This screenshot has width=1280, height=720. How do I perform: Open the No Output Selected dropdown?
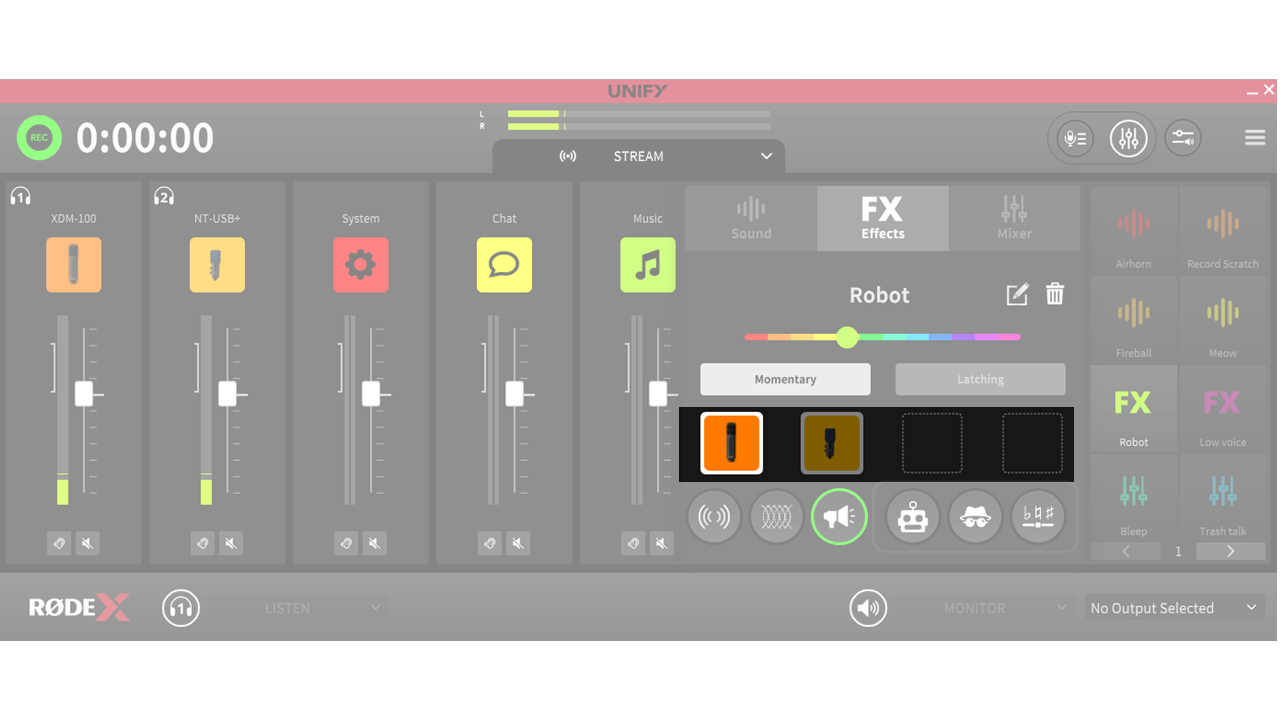1174,608
